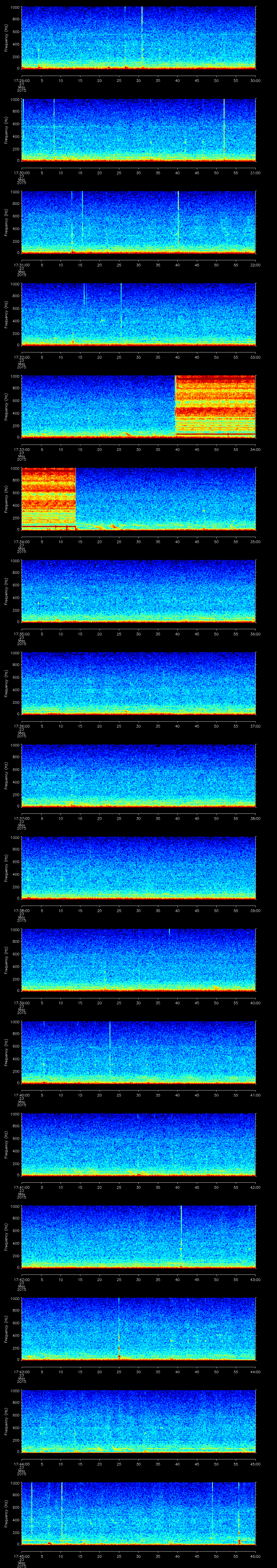Viewport: 277px width, 1568px height.
Task: Click the 32:00 end time label
Action: point(256,265)
